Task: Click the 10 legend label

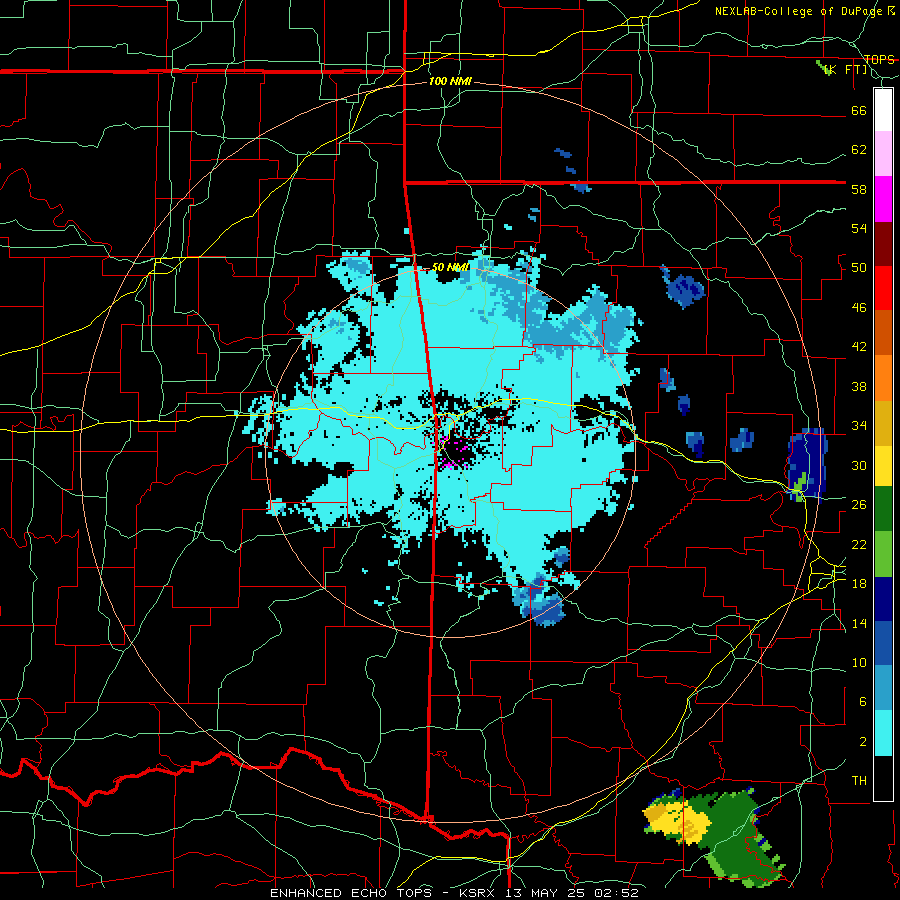Action: 859,662
